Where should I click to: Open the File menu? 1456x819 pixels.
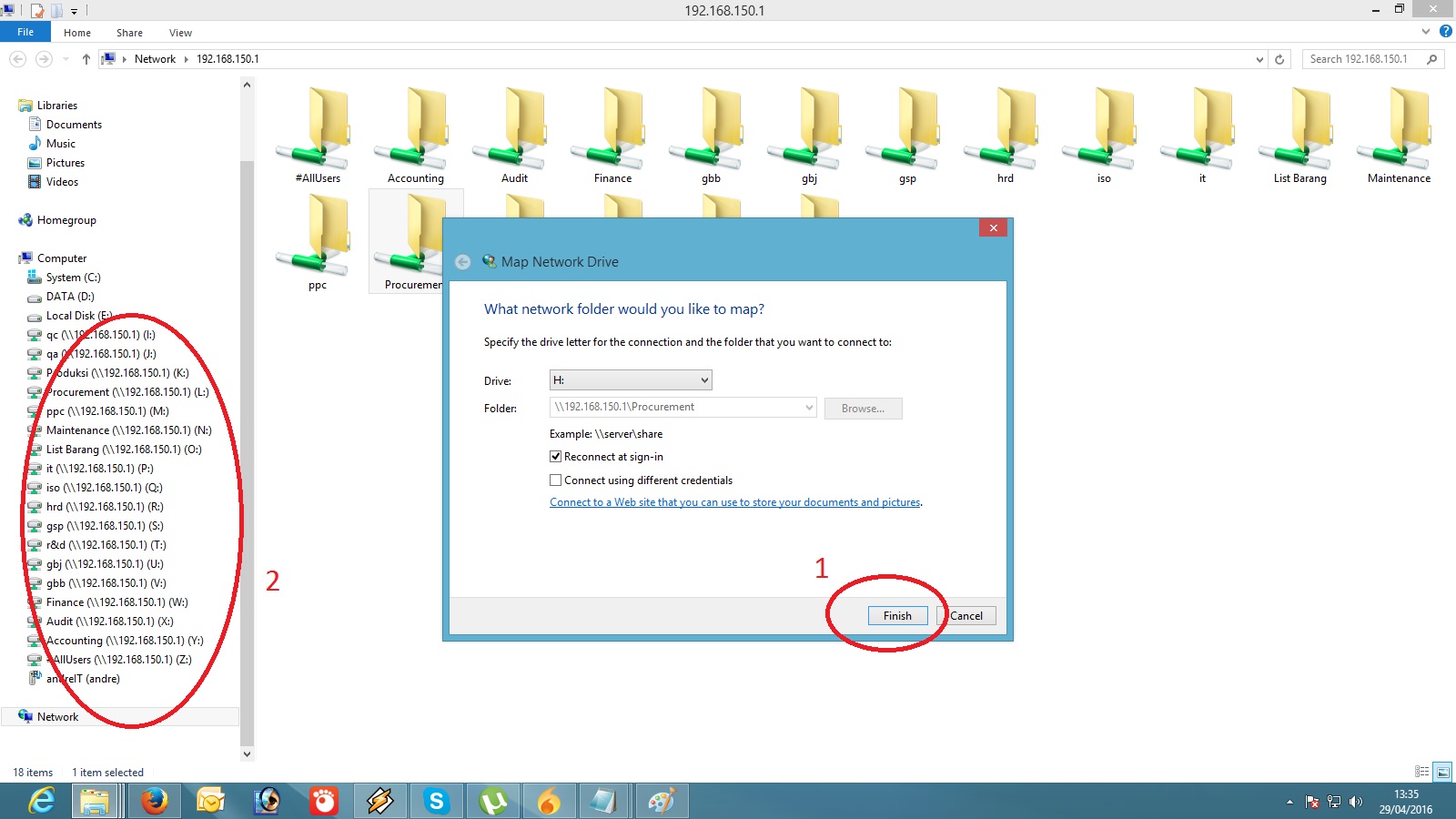point(25,32)
